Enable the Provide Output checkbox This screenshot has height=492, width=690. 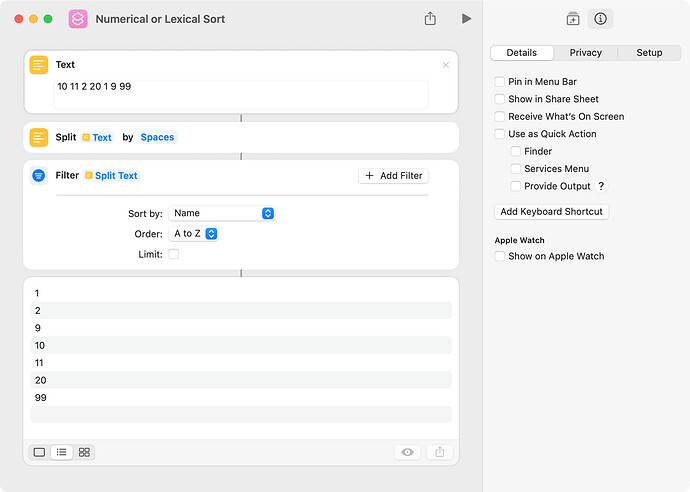[515, 186]
